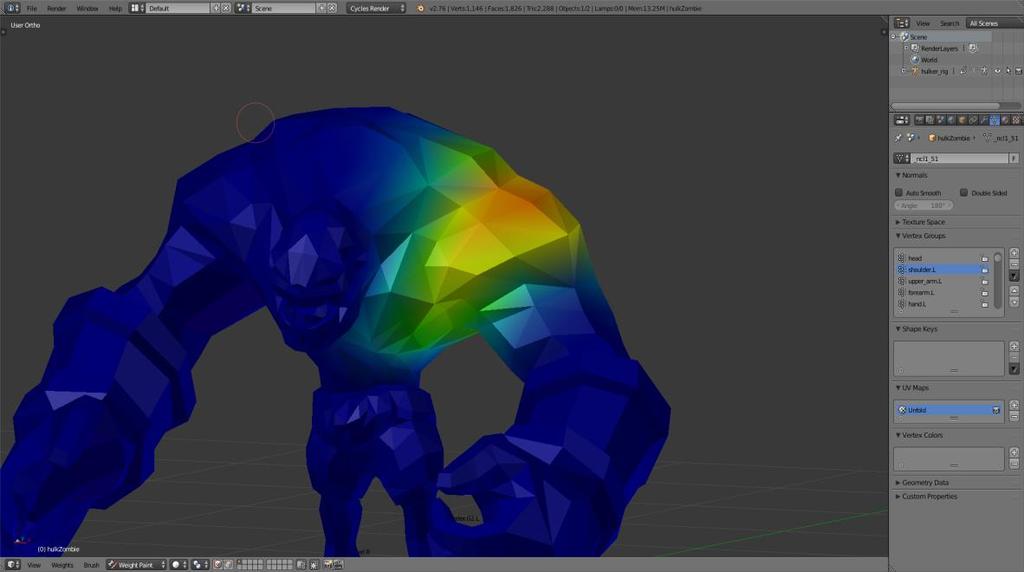Switch to the Object properties tab
This screenshot has width=1024, height=572.
point(962,120)
